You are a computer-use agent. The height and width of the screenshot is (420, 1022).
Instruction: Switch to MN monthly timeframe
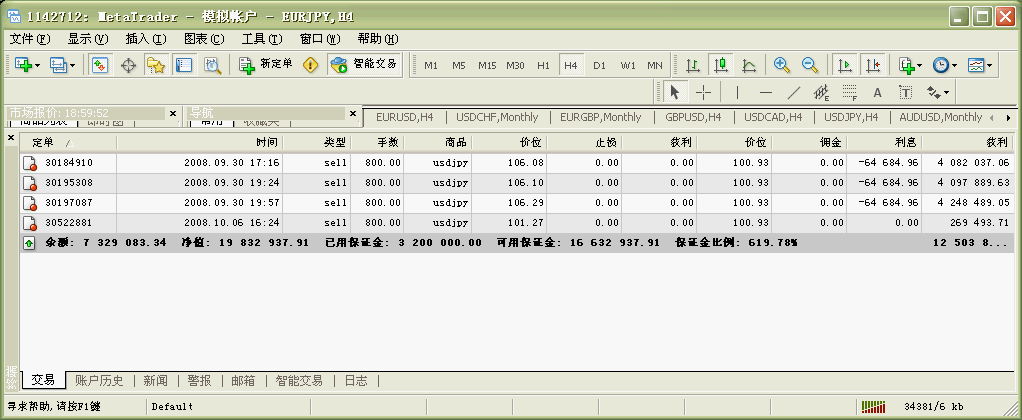point(654,65)
